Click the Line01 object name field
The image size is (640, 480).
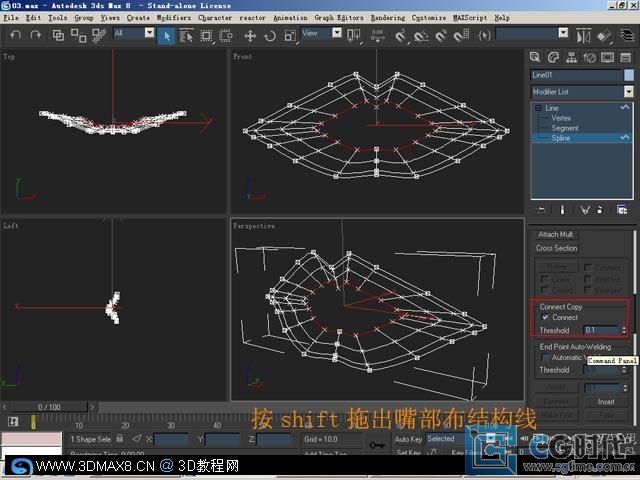(x=576, y=75)
